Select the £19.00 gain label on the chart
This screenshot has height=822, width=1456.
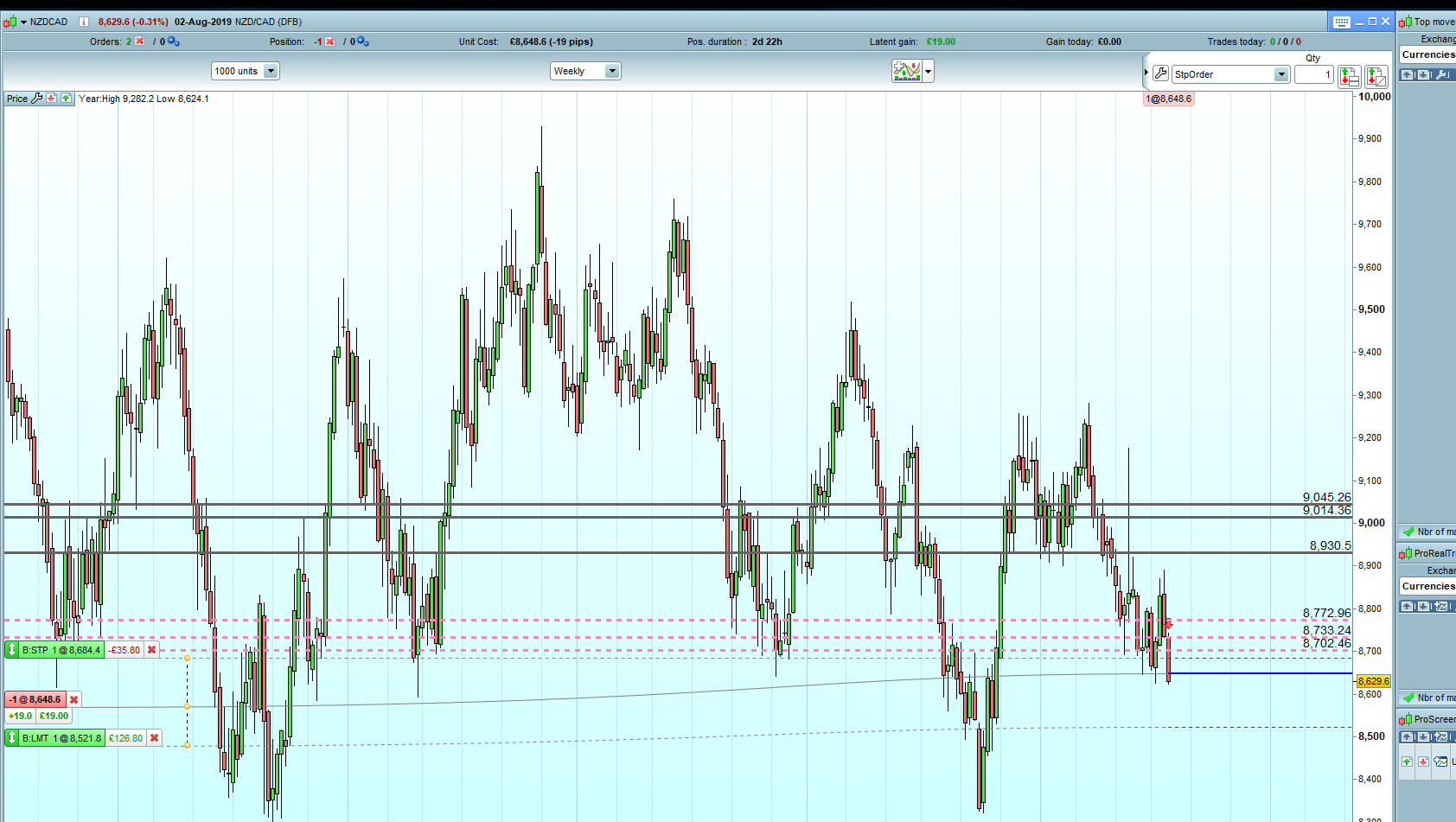[54, 716]
